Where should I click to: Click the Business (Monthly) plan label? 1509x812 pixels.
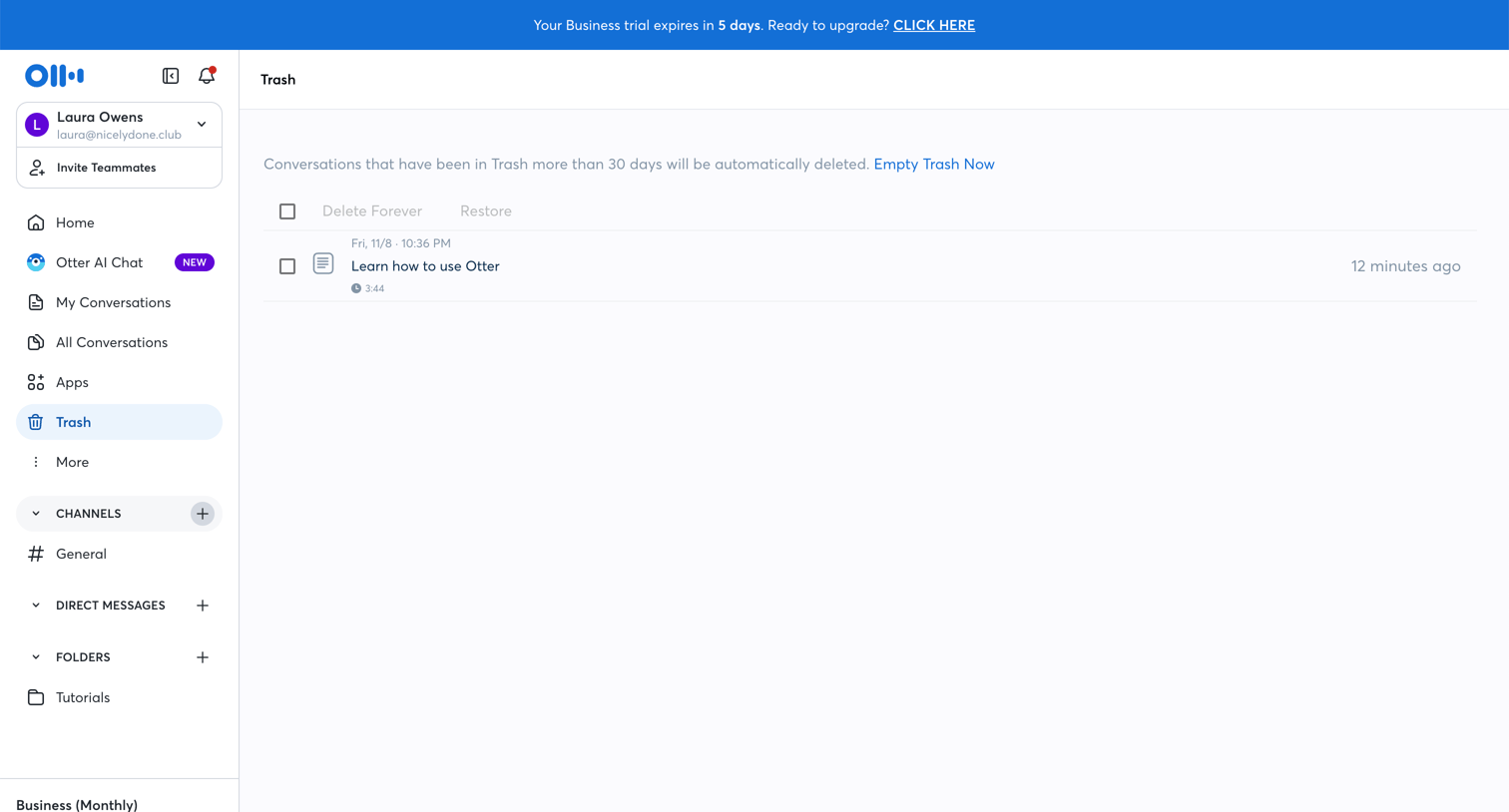tap(77, 804)
